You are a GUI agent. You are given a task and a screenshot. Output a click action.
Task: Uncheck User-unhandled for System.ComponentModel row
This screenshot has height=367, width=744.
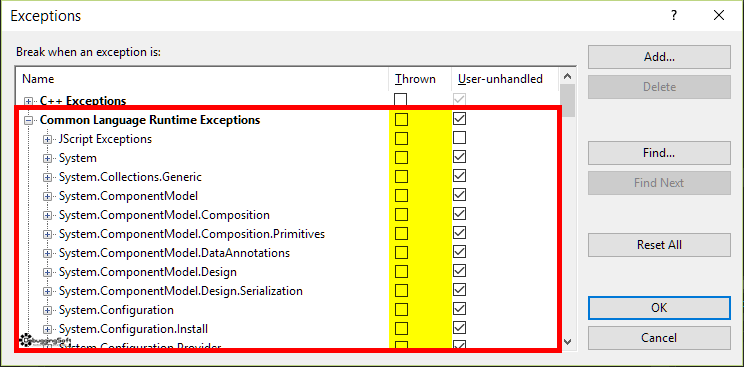pyautogui.click(x=459, y=195)
